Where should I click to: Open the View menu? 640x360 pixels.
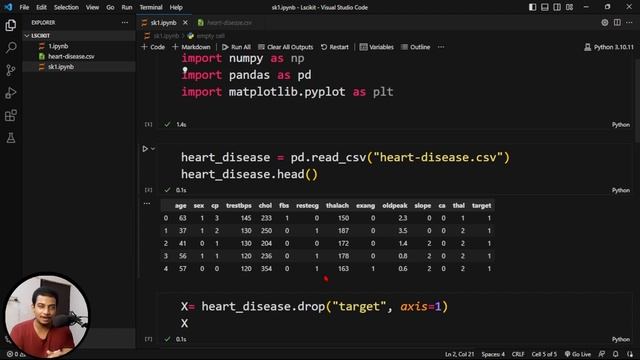click(92, 7)
